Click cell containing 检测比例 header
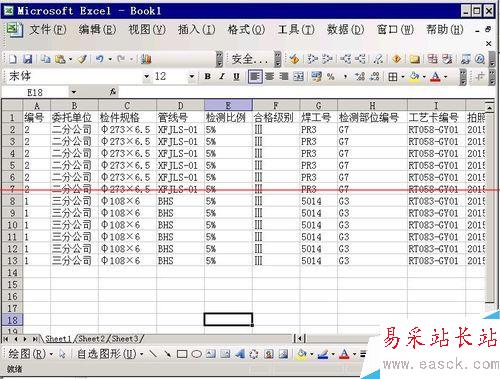500x379 pixels. click(x=228, y=117)
